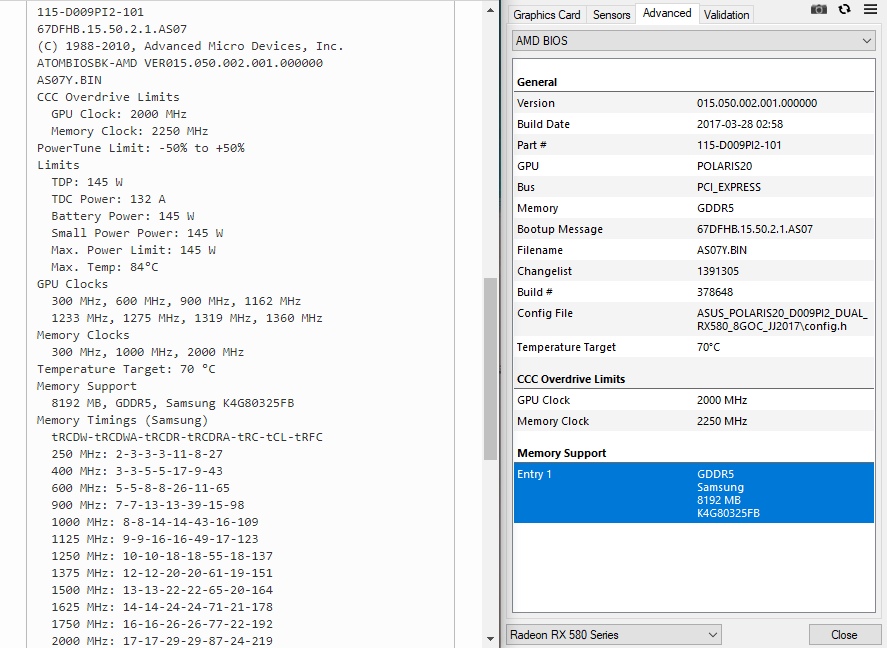Screen dimensions: 887x648
Task: Click the refresh icon in GPU-Z
Action: 844,9
